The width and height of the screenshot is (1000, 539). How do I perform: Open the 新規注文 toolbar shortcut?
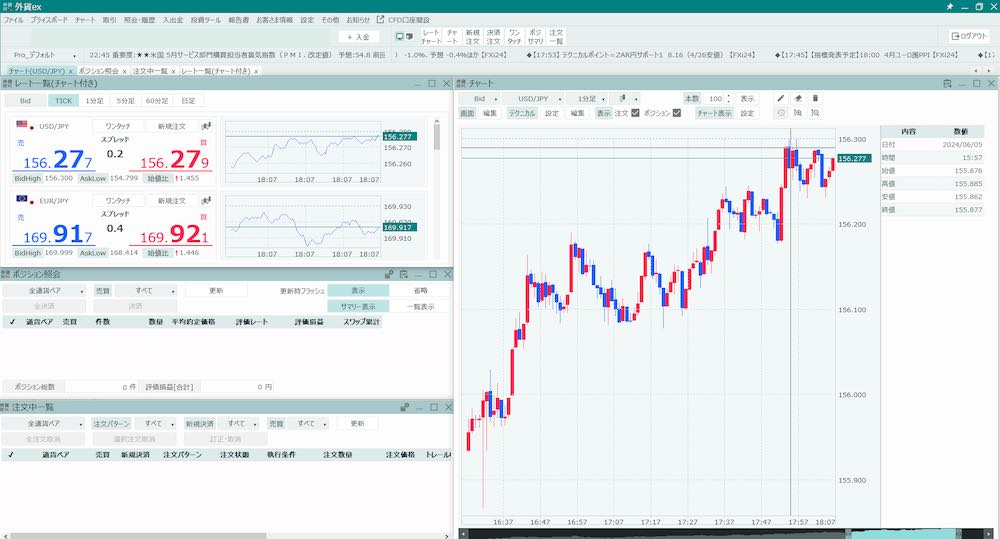click(473, 36)
